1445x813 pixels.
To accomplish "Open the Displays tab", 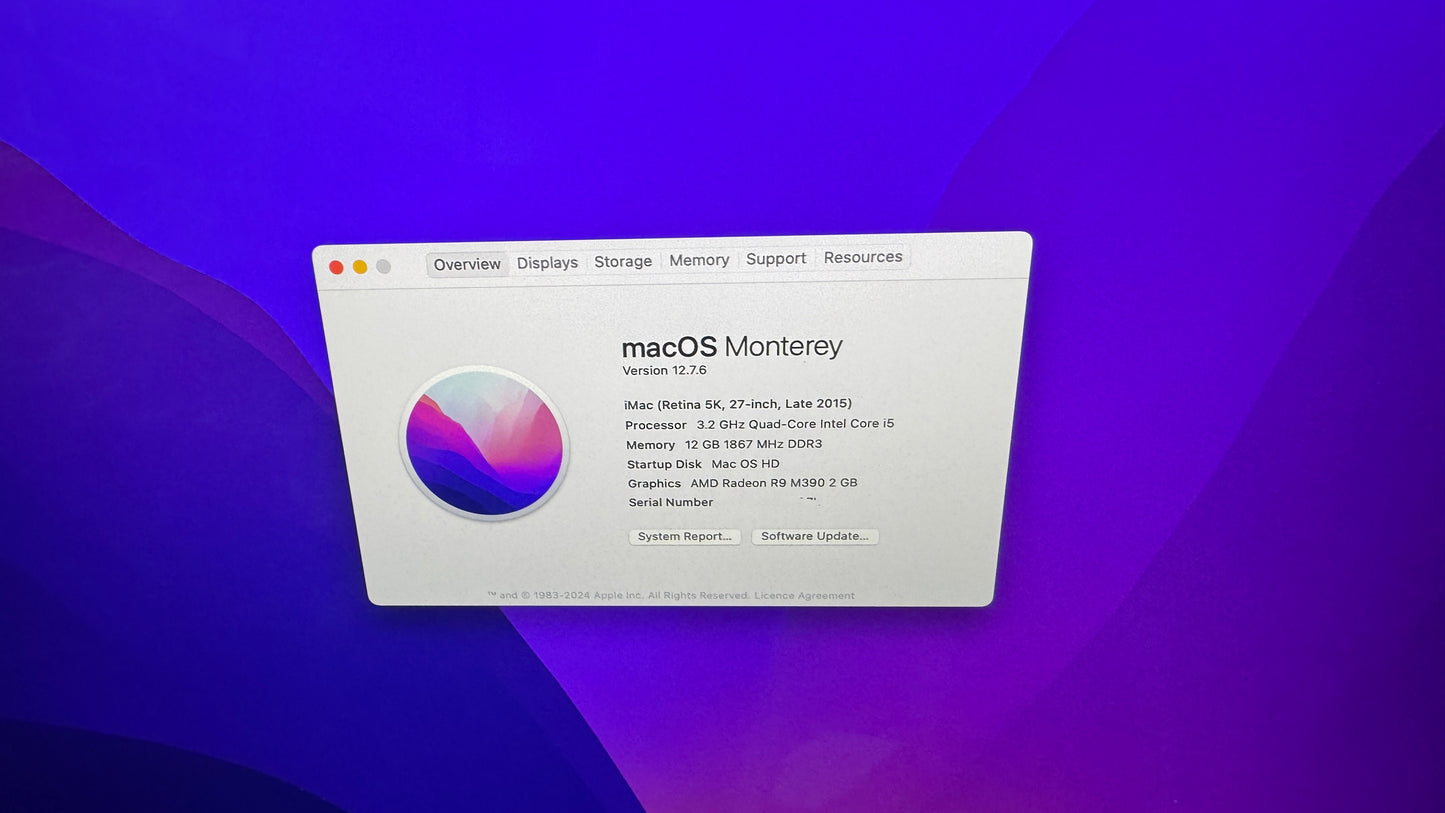I will (547, 263).
